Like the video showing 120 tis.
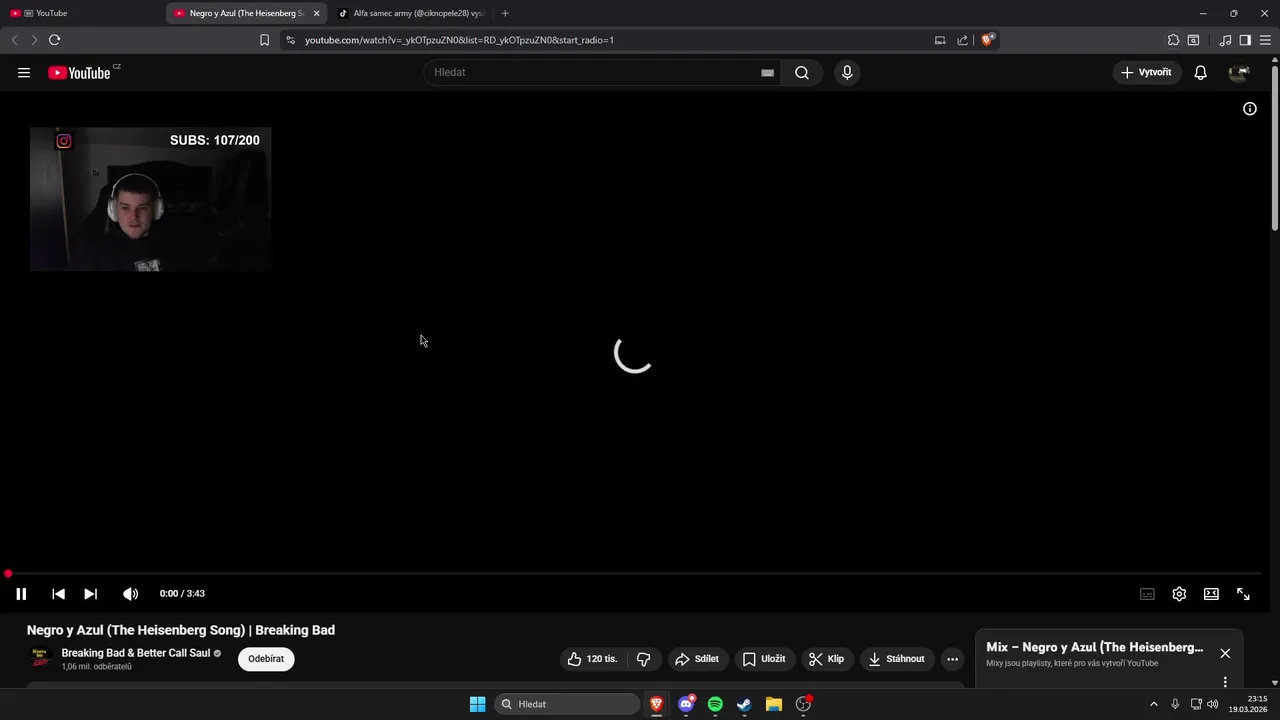This screenshot has width=1280, height=720. tap(593, 659)
